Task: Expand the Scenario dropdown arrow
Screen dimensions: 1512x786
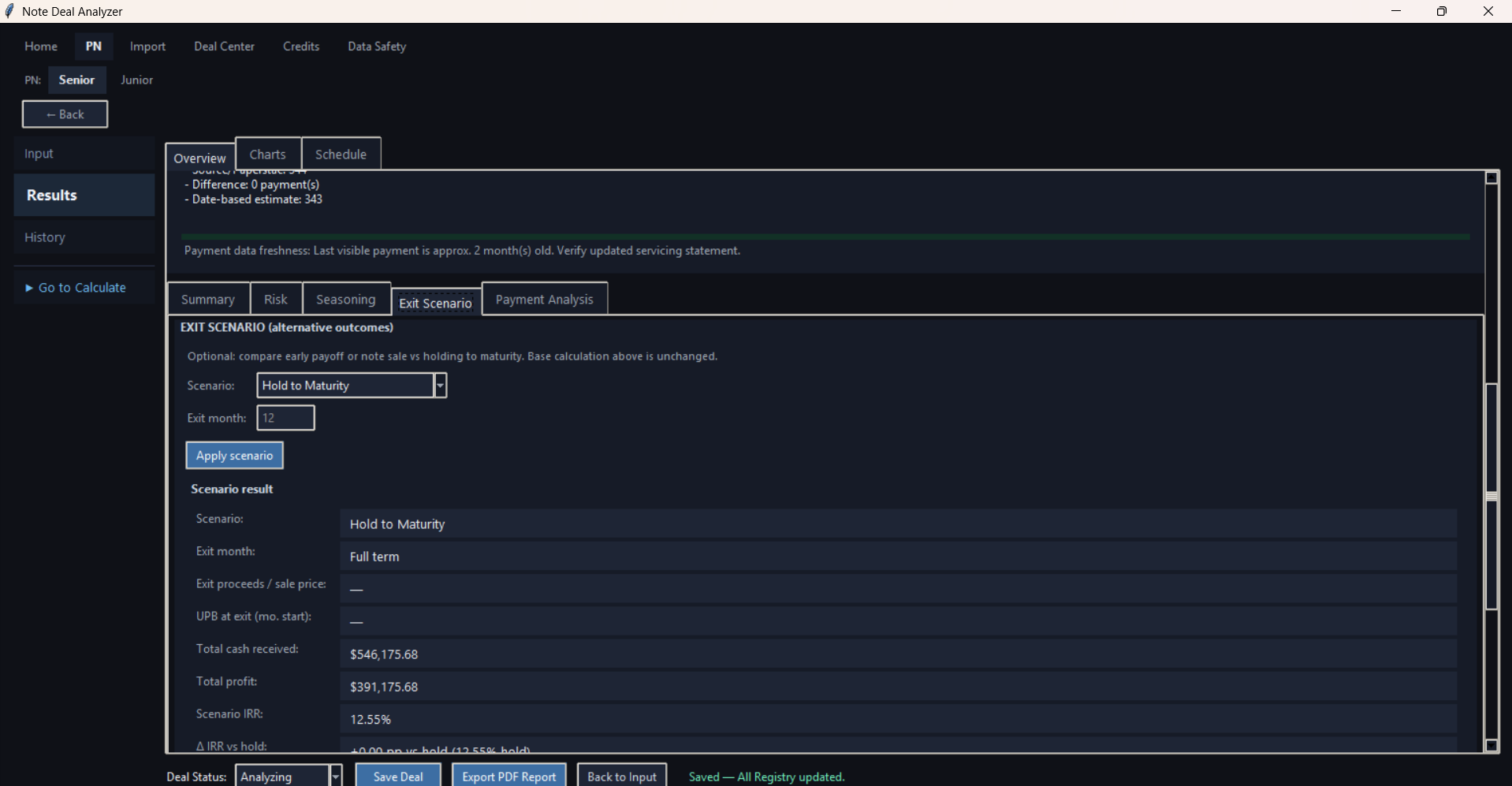Action: pos(441,386)
